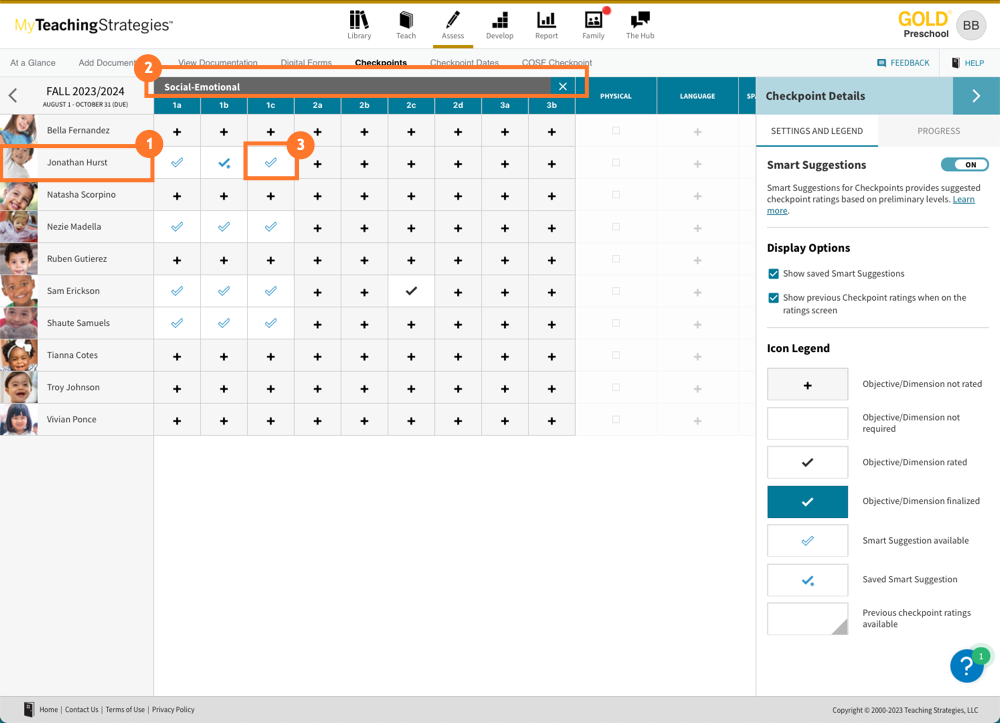Uncheck Show previous Checkpoint ratings option

(x=773, y=298)
